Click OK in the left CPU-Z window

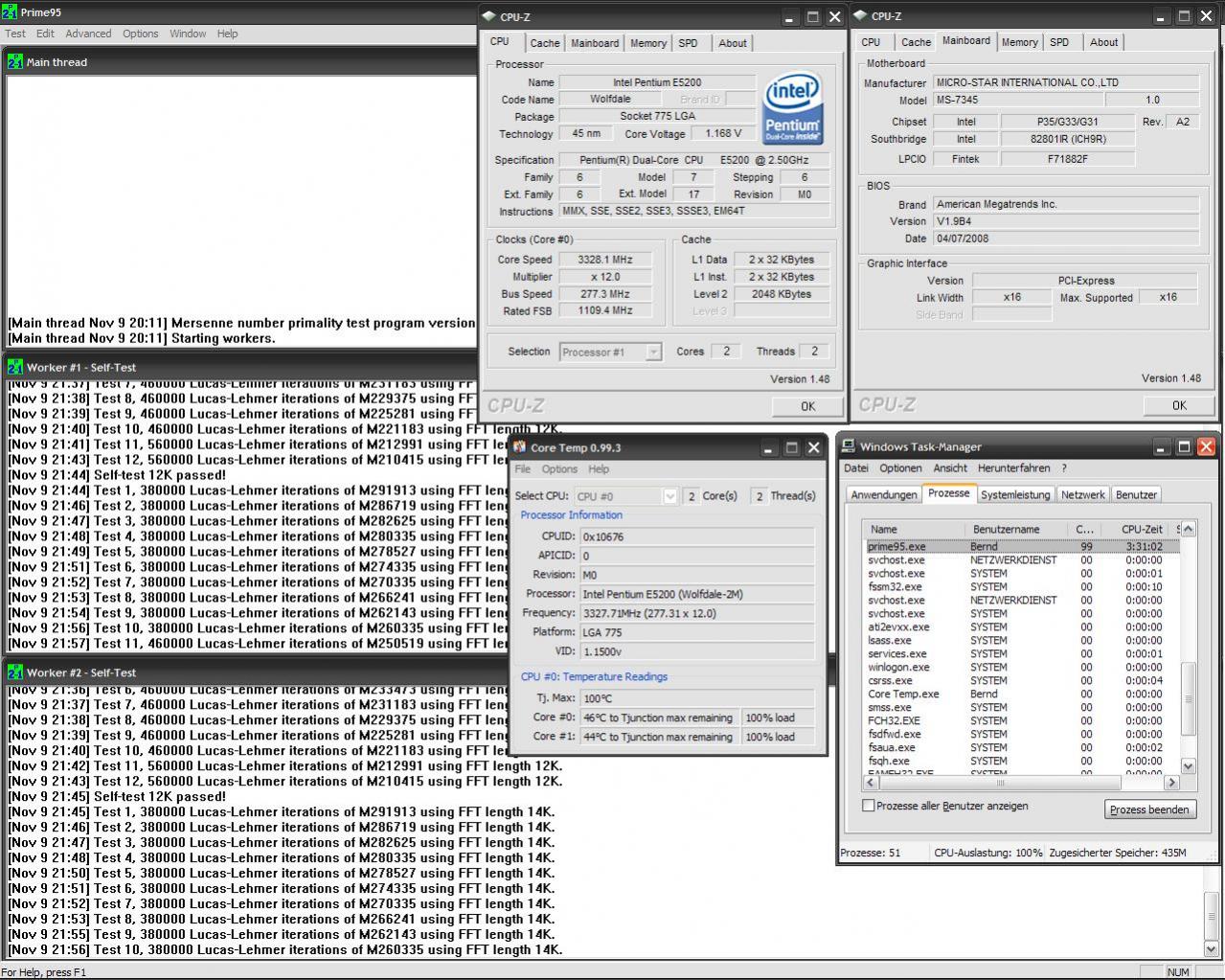[x=807, y=406]
